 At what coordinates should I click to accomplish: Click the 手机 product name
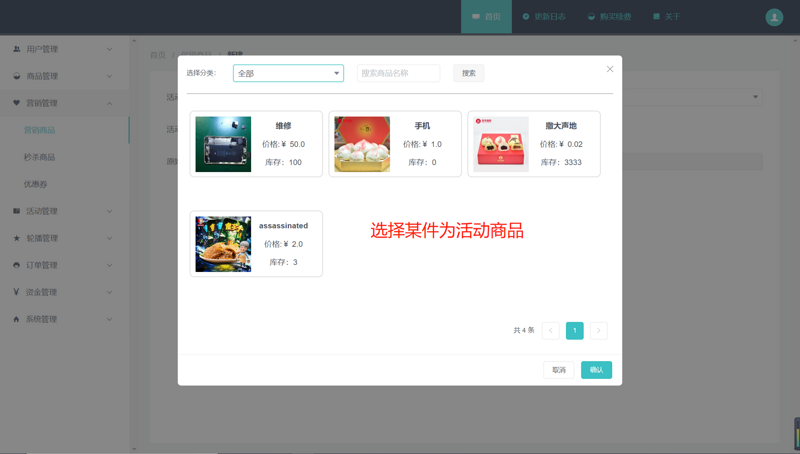tap(422, 125)
